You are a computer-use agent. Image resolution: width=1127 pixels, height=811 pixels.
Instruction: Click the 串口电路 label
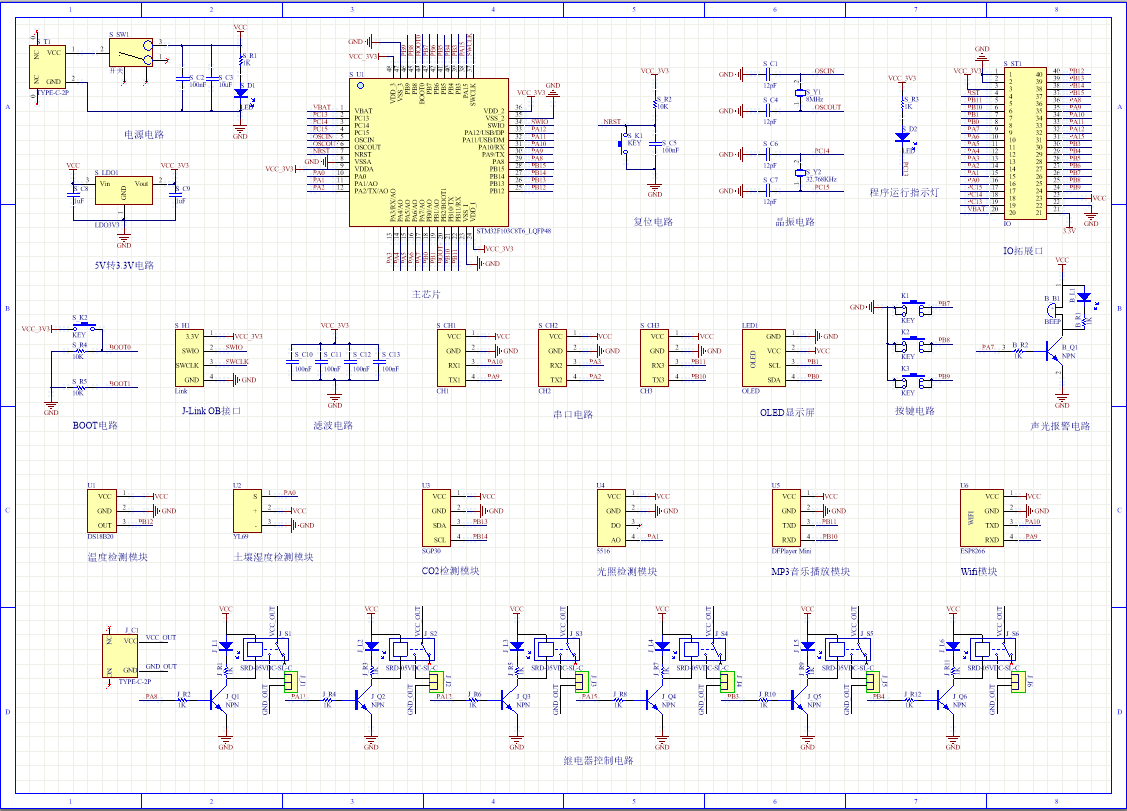(x=573, y=415)
